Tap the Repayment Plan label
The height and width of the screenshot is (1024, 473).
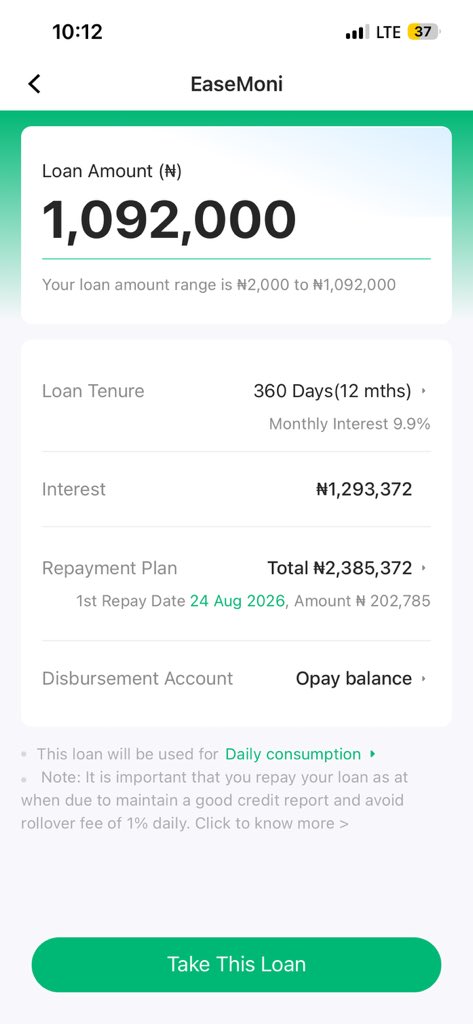coord(109,568)
